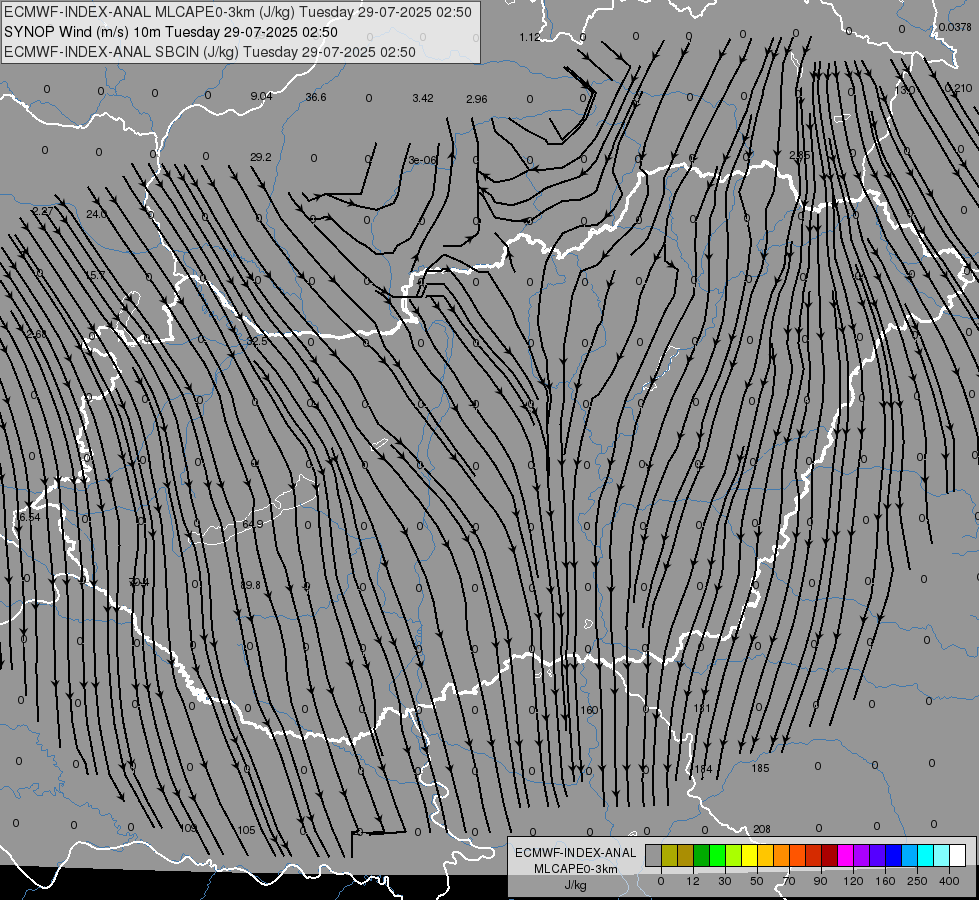Image resolution: width=979 pixels, height=900 pixels.
Task: Select the J/kg unit label in the legend
Action: pos(575,885)
